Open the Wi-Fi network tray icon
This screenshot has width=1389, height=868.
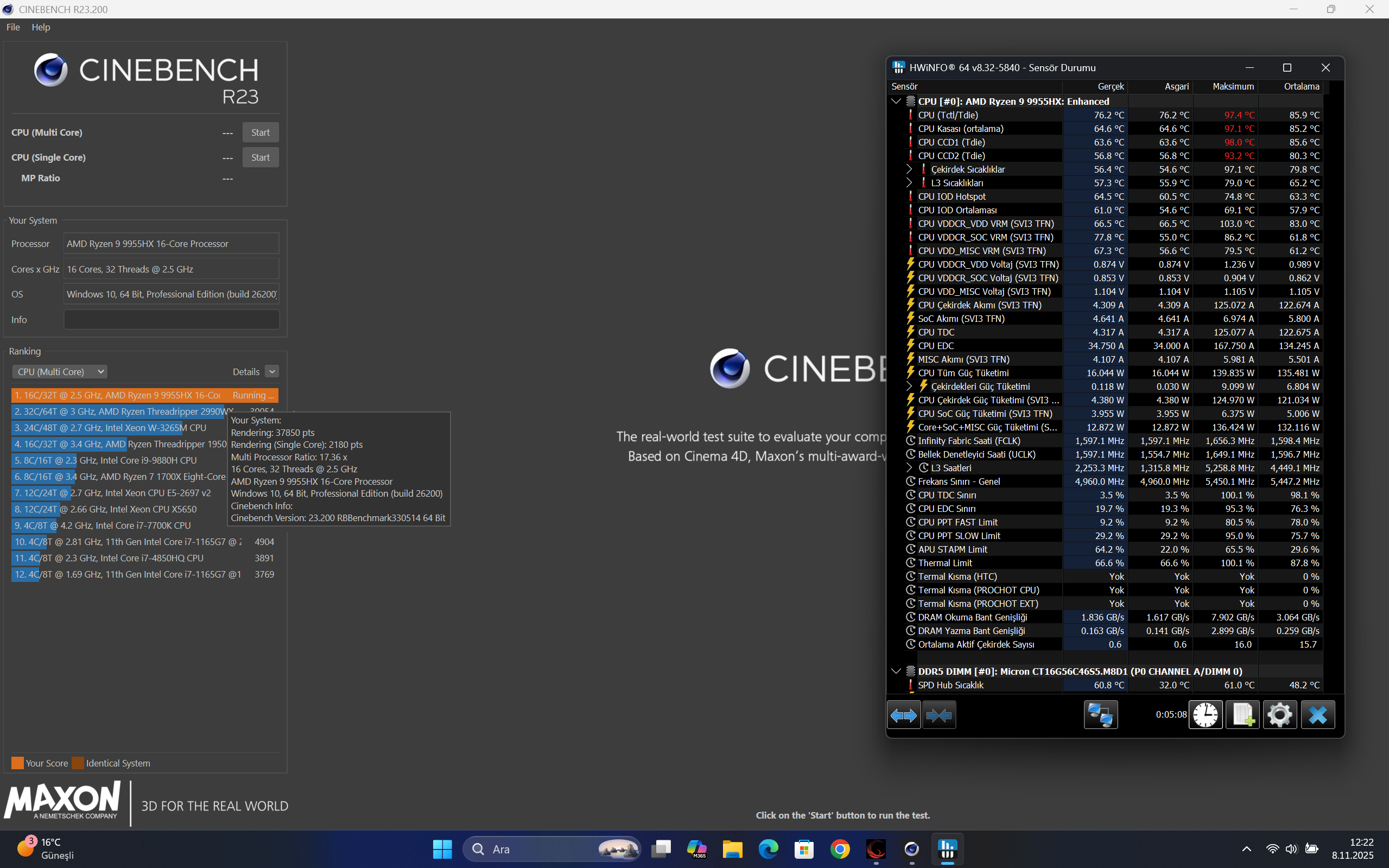(x=1272, y=849)
